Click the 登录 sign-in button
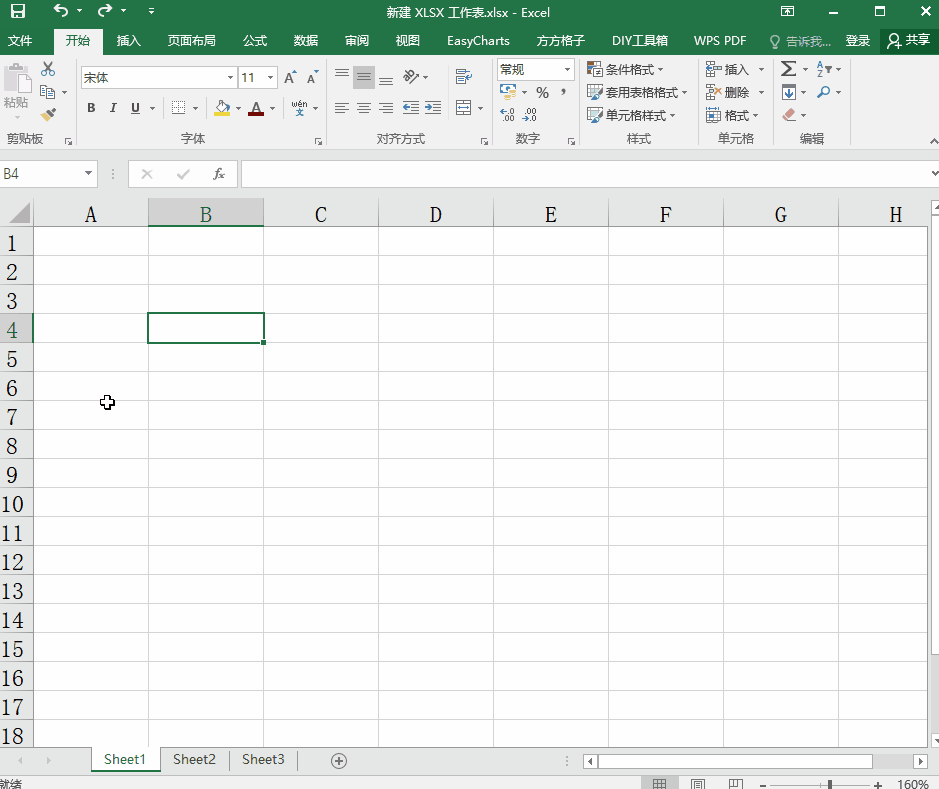 tap(858, 41)
